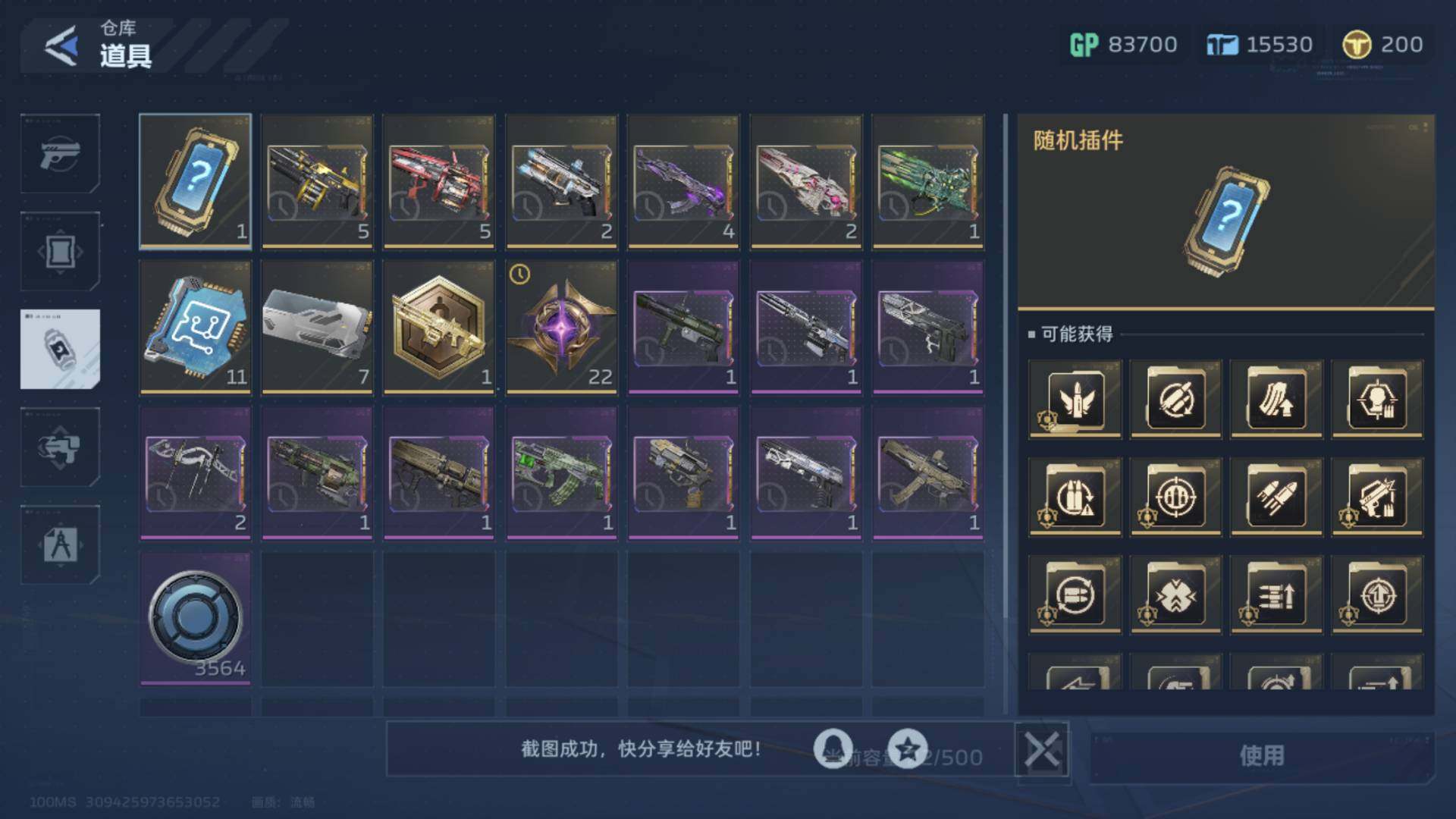Select the random plugin item with question mark
This screenshot has height=819, width=1456.
(x=195, y=181)
